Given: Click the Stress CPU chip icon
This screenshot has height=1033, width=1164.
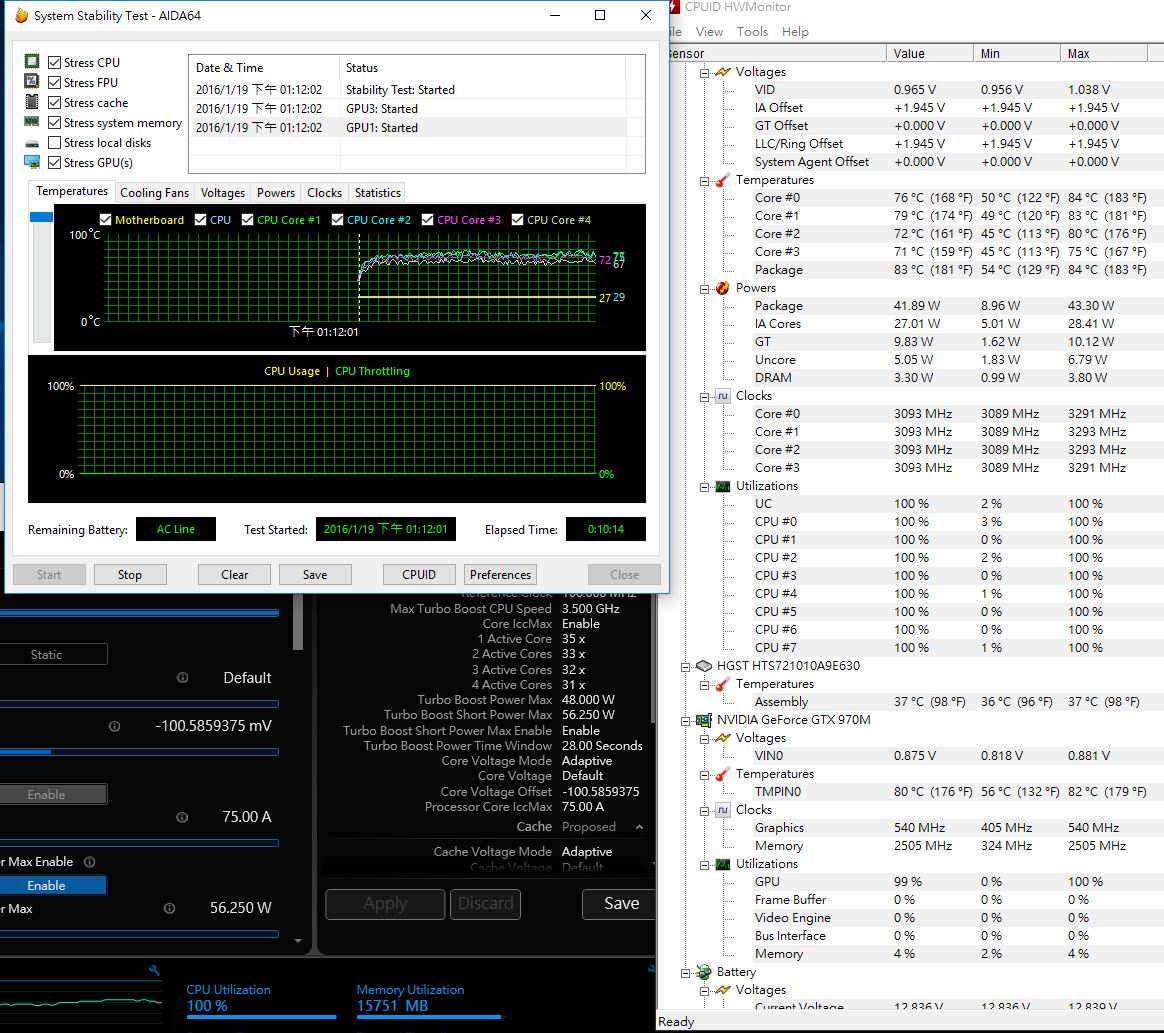Looking at the screenshot, I should (32, 62).
